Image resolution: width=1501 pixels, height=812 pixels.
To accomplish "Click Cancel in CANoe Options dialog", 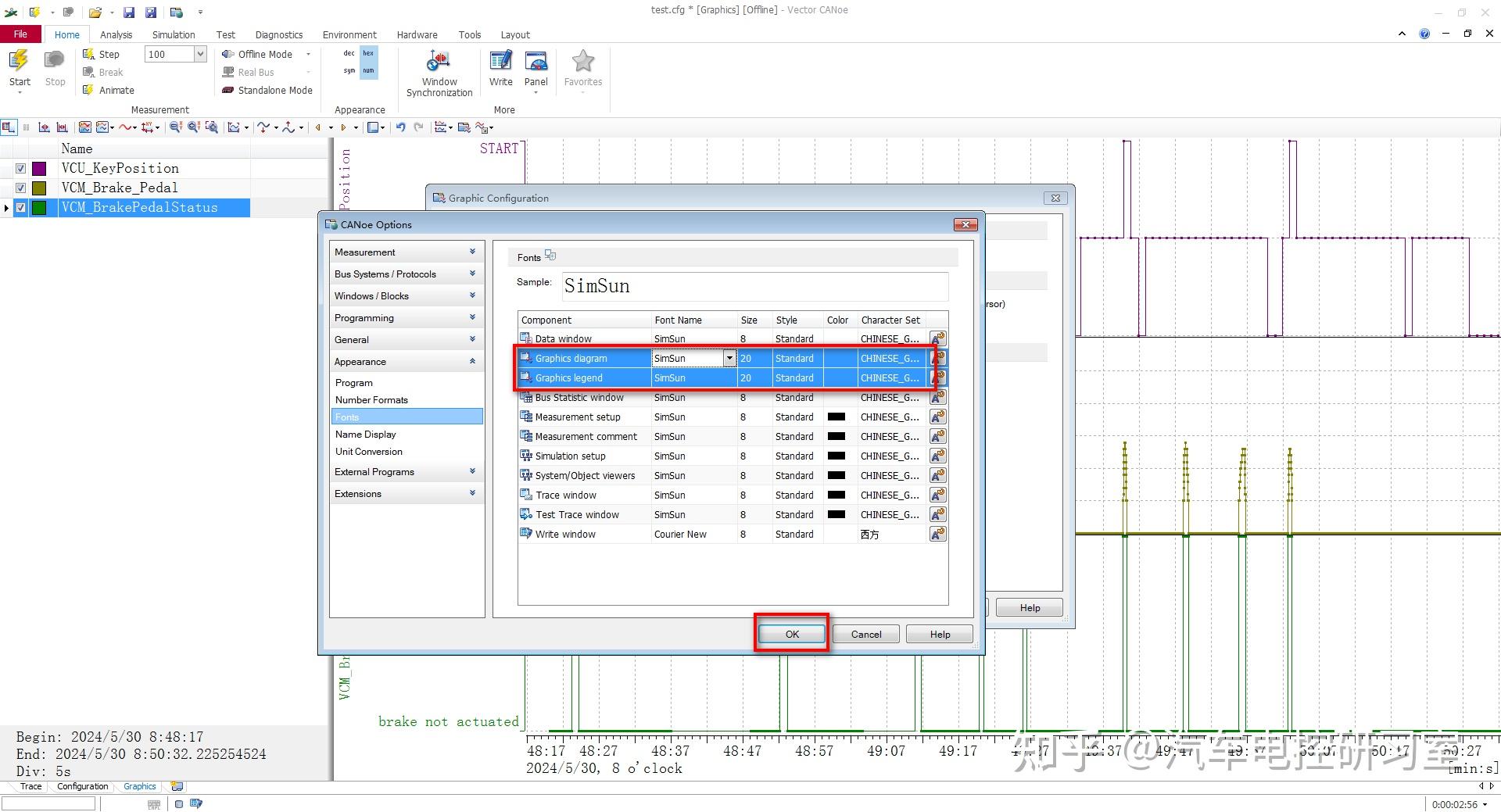I will point(865,634).
